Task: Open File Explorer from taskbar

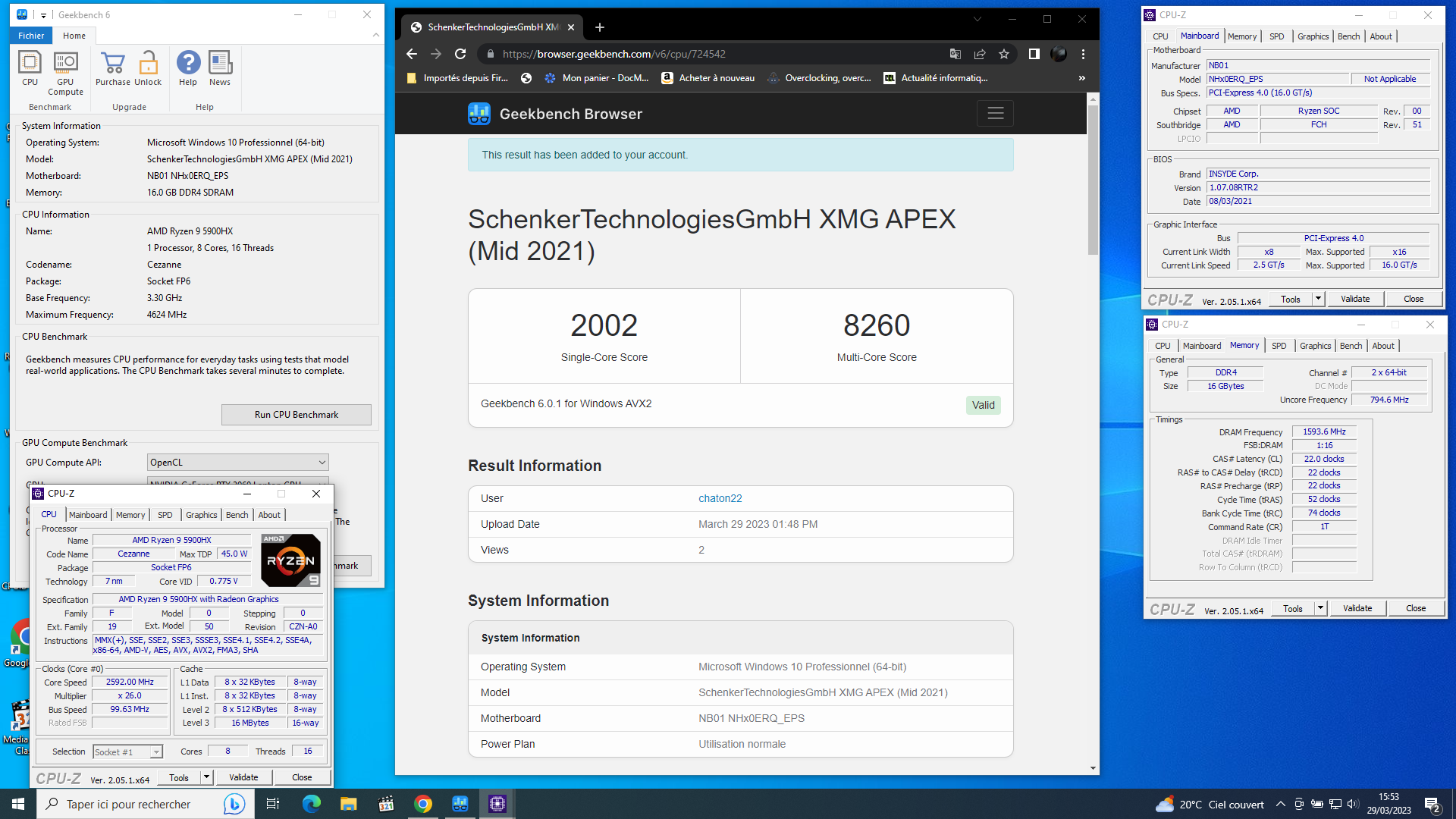Action: click(348, 804)
